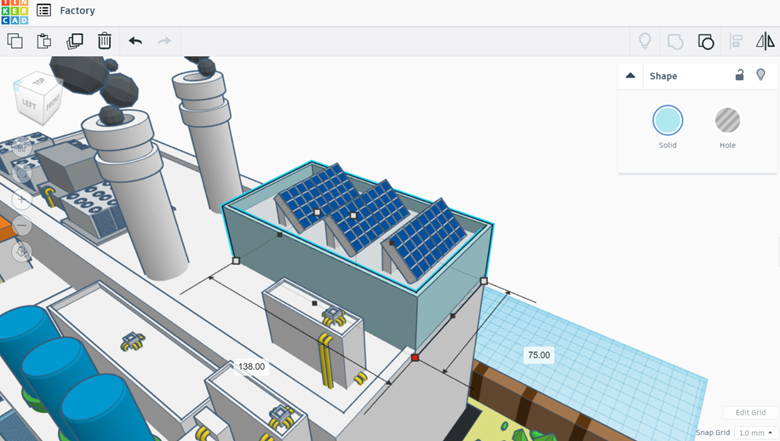
Task: Switch between perspective and orthographic view
Action: (21, 252)
